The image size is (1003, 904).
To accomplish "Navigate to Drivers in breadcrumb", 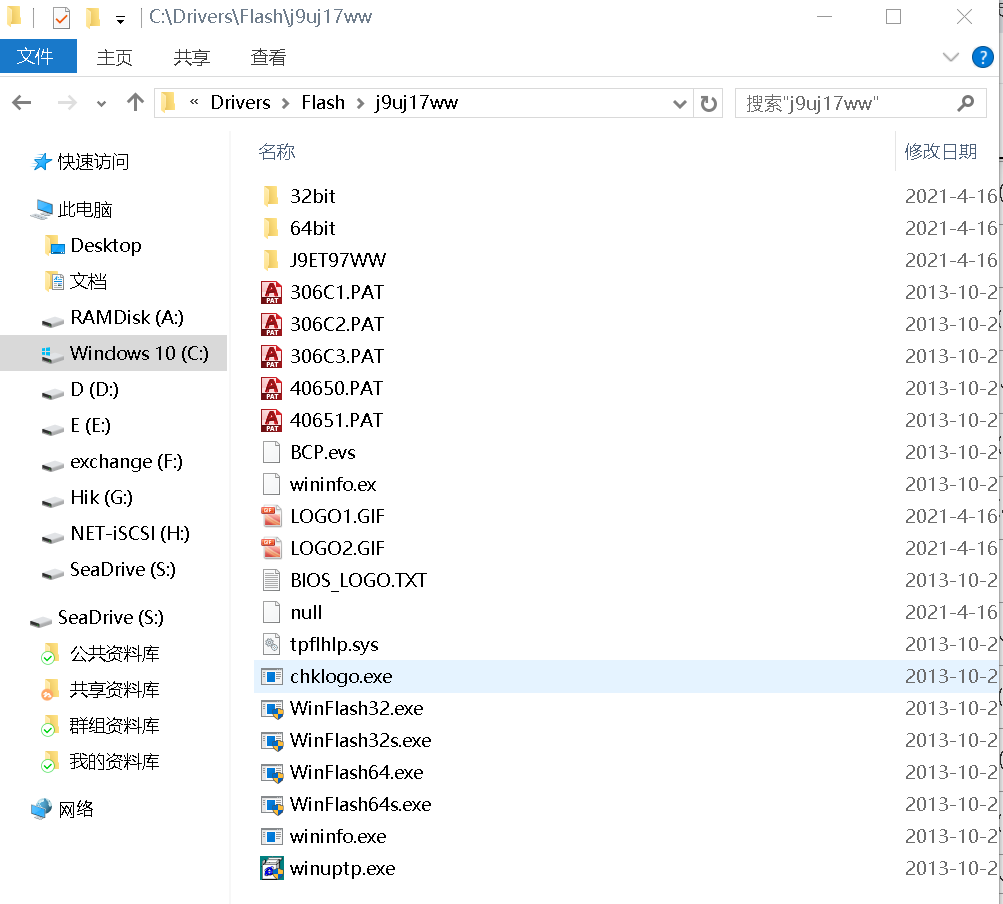I will coord(241,102).
